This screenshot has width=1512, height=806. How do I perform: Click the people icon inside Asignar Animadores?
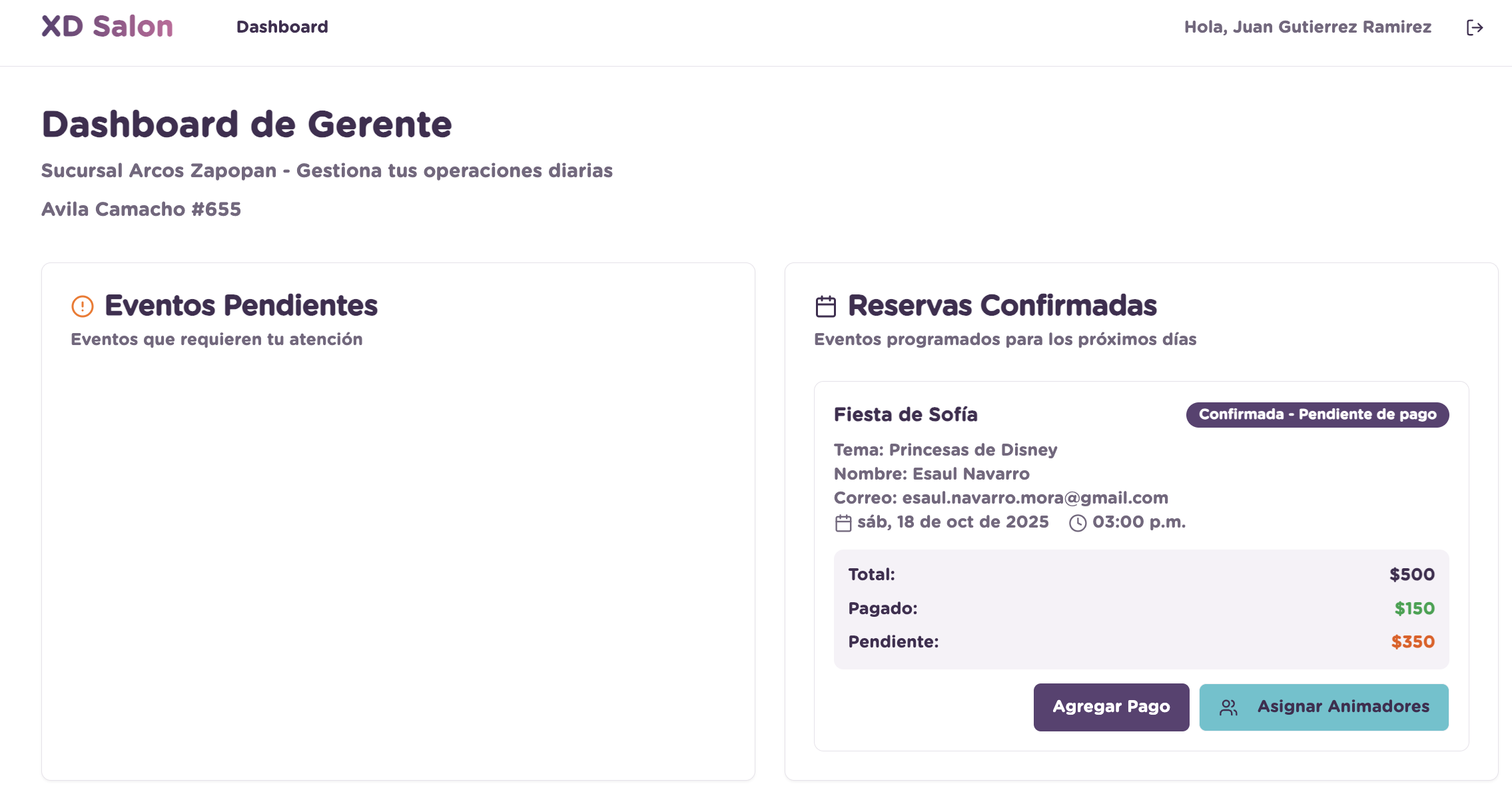click(x=1229, y=707)
